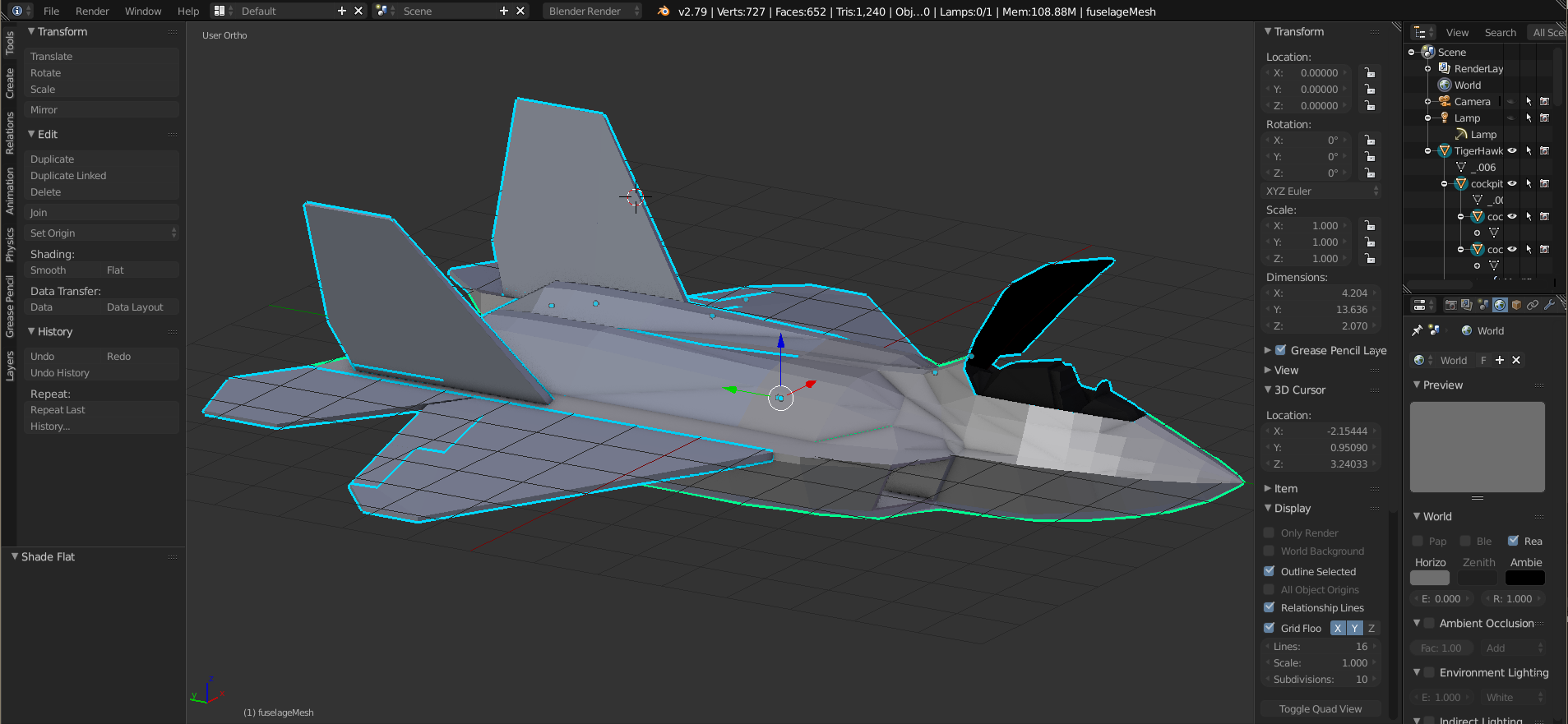Open Scene properties tab icon
The height and width of the screenshot is (724, 1568).
coord(1483,305)
